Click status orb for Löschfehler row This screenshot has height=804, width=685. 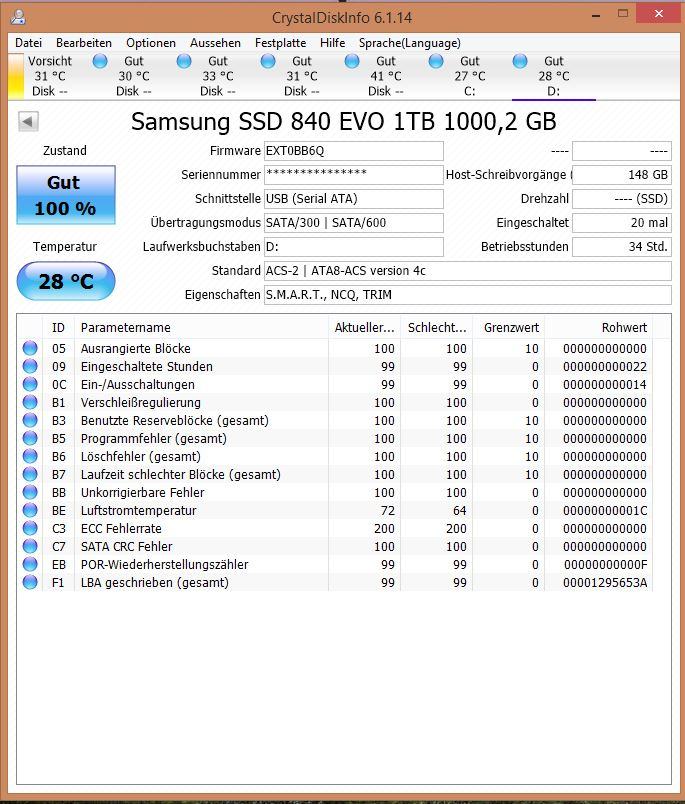[x=30, y=456]
